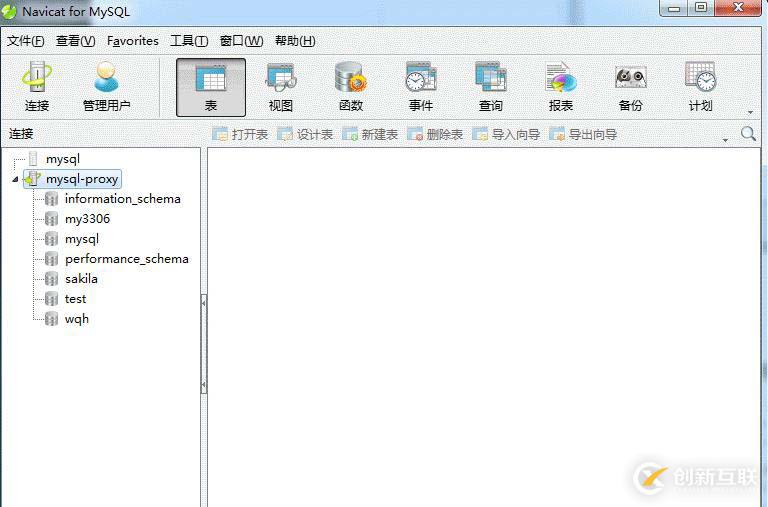
Task: Launch 导出向导 (Export Wizard)
Action: [583, 134]
